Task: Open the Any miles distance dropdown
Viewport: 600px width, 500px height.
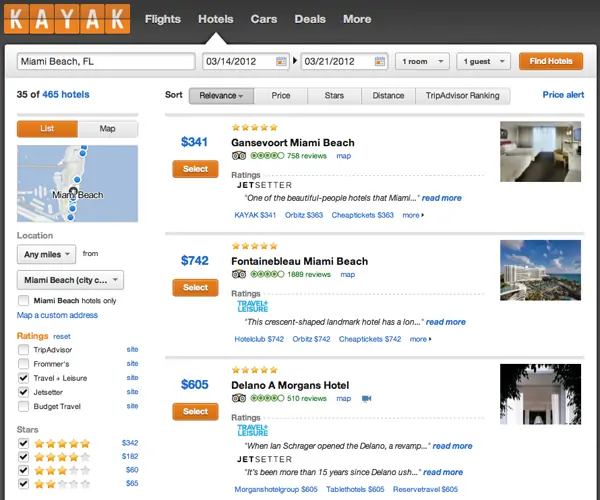Action: (46, 254)
